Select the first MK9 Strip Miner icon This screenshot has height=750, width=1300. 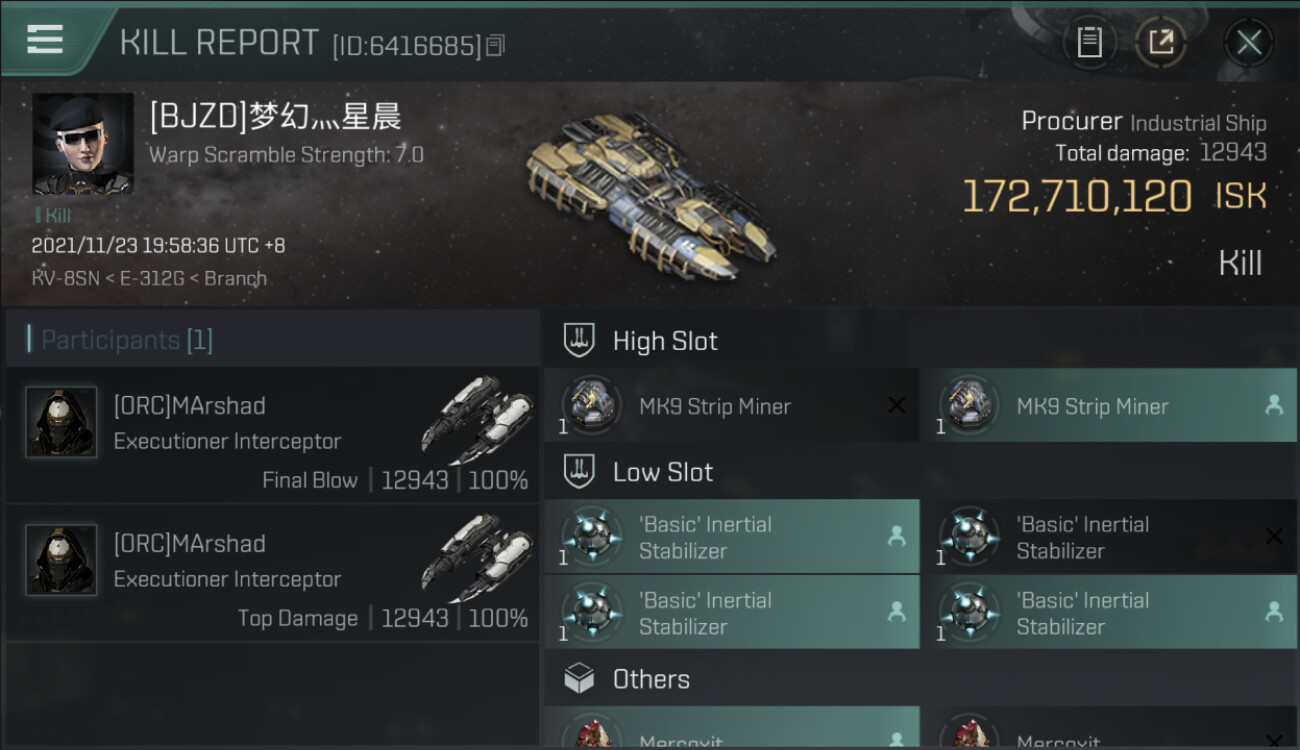click(x=590, y=405)
